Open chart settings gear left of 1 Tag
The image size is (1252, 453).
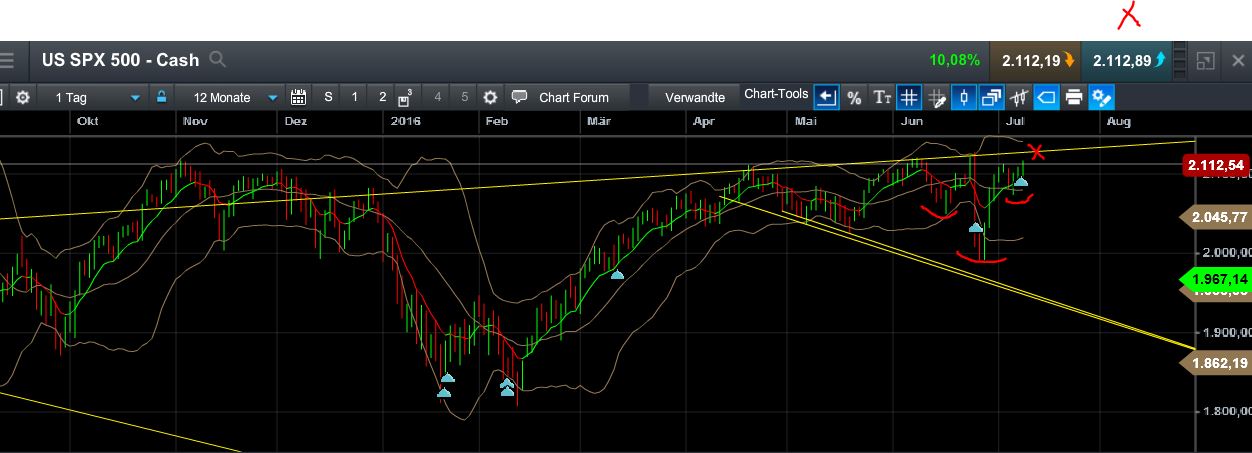pos(23,97)
